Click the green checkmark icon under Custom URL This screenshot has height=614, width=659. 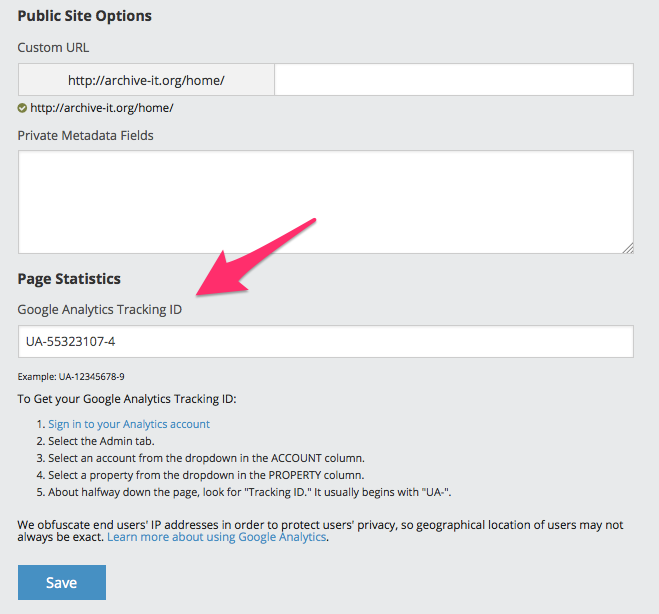(23, 108)
